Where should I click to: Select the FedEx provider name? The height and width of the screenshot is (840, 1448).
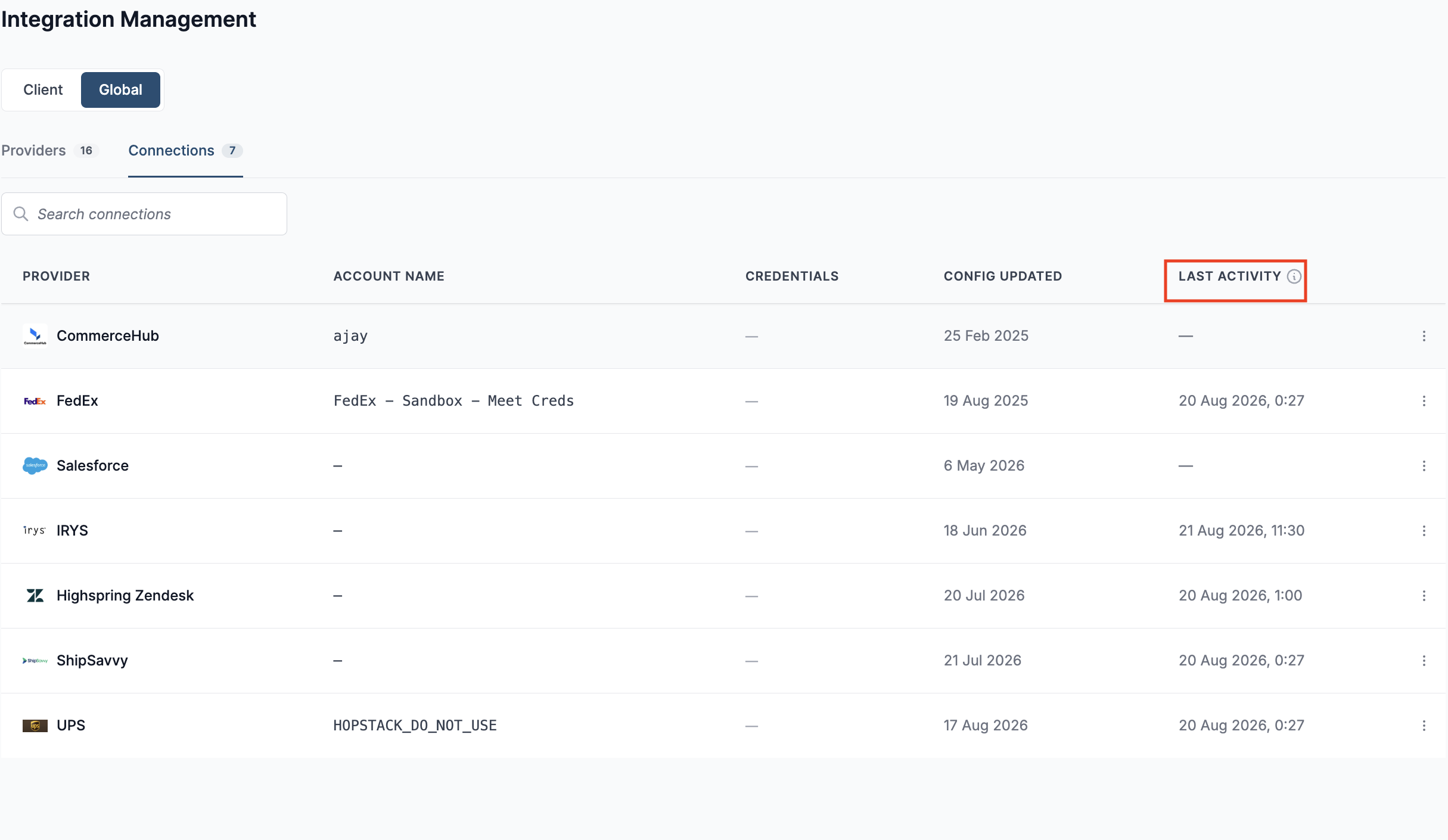click(x=77, y=401)
